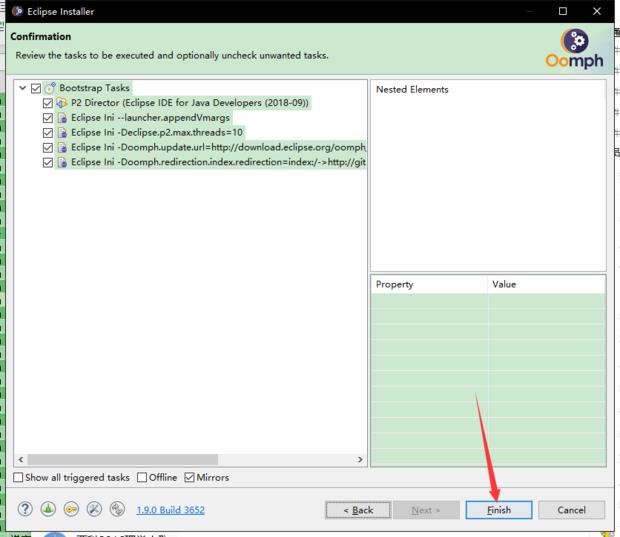This screenshot has width=620, height=537.
Task: Collapse the Bootstrap Tasks tree node
Action: [x=22, y=88]
